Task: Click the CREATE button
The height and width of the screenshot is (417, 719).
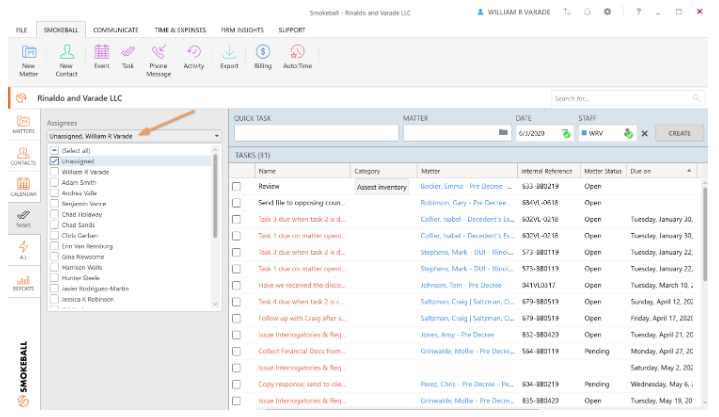Action: (x=679, y=133)
